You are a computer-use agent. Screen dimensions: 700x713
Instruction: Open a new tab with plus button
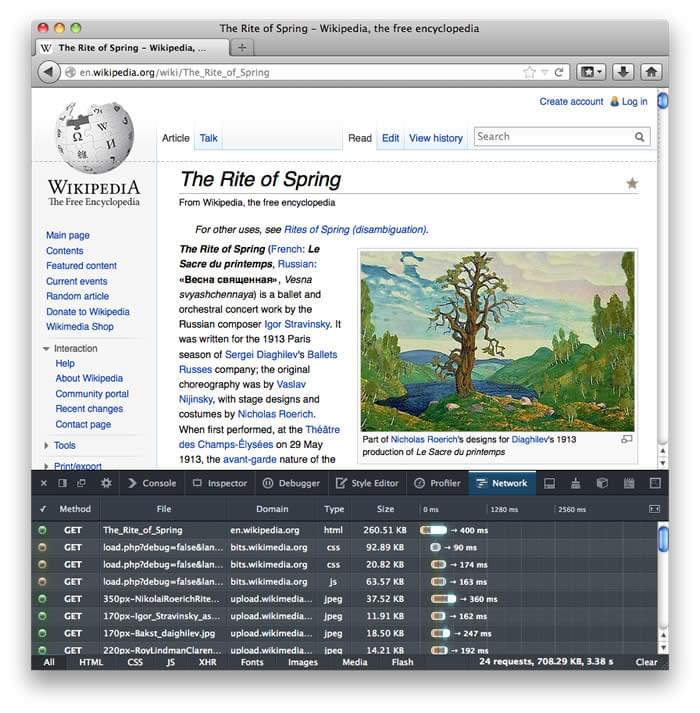(x=242, y=47)
